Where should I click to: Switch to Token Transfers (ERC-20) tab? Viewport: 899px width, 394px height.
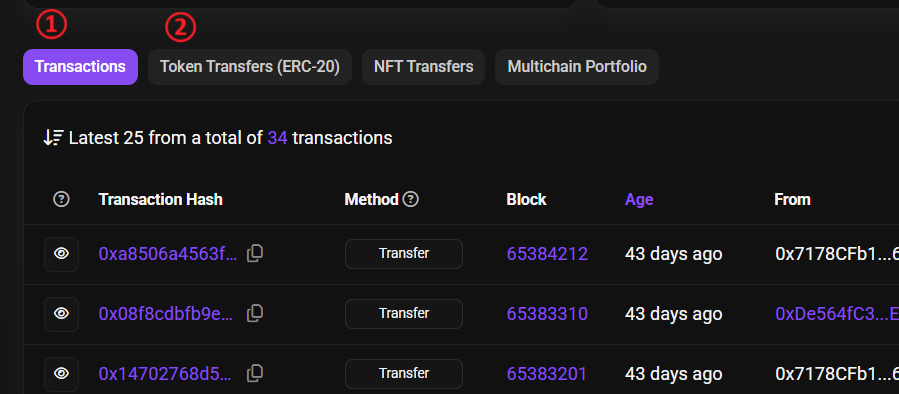pos(250,67)
